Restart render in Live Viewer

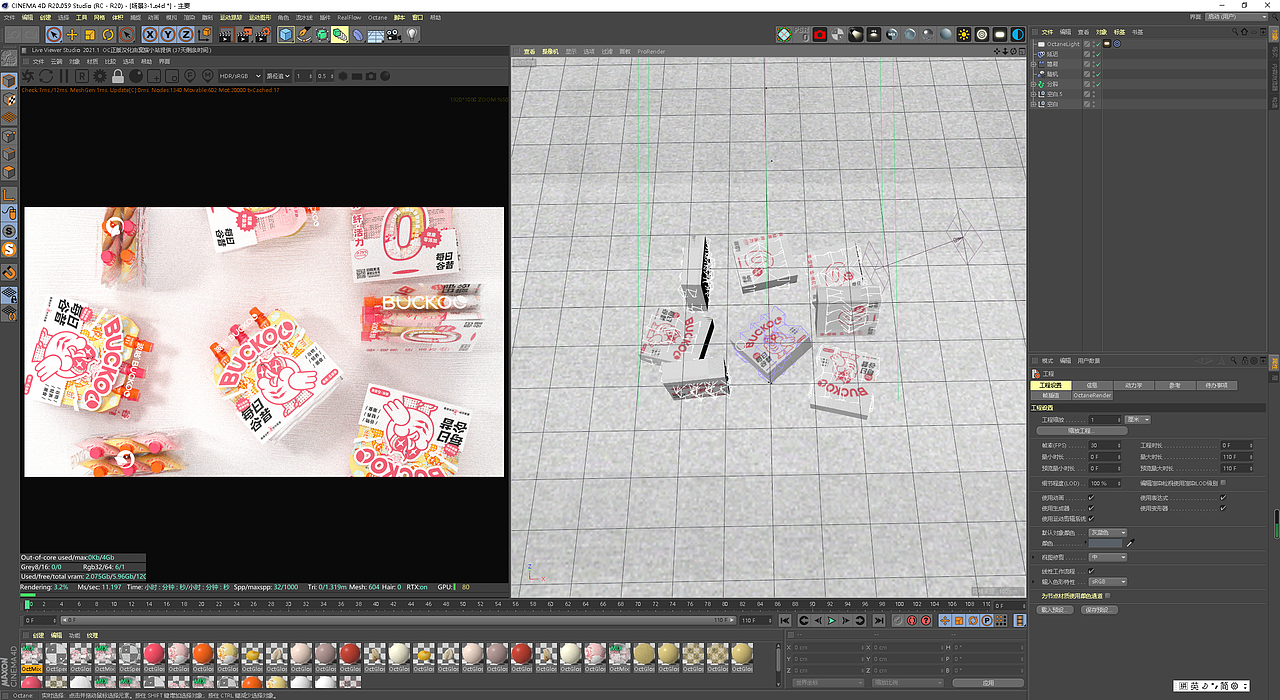click(46, 76)
